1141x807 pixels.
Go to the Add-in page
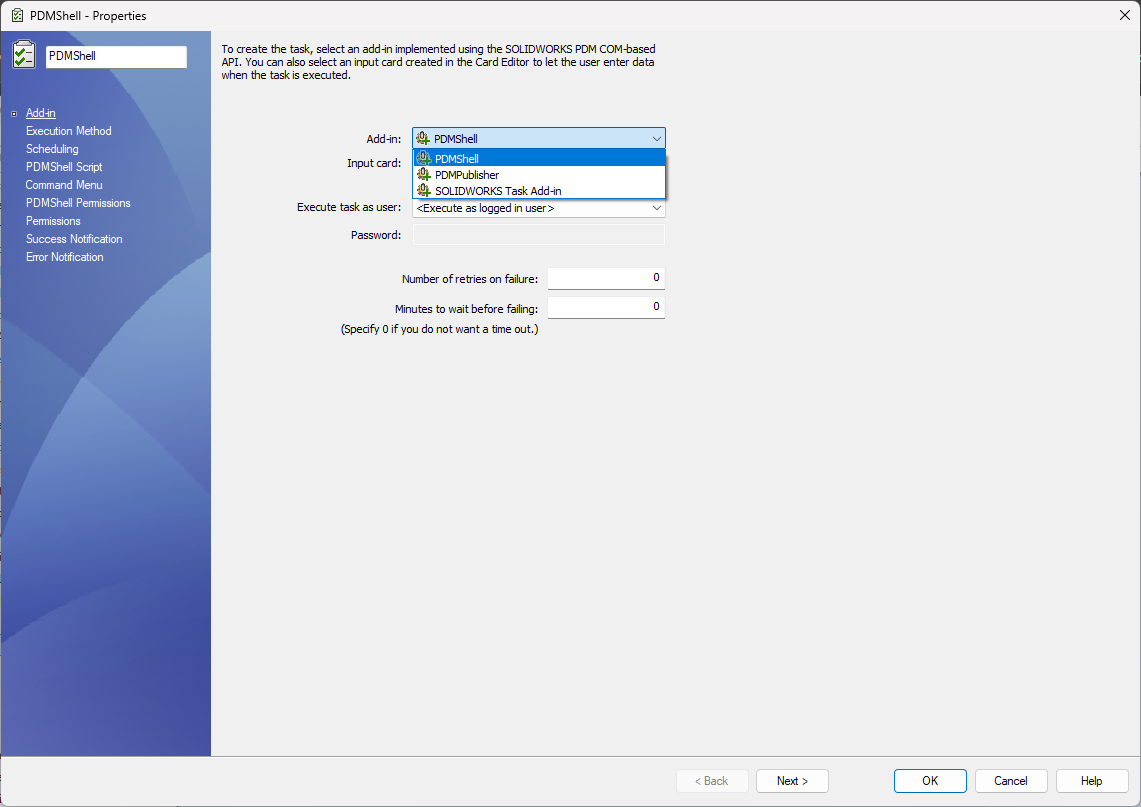point(41,113)
